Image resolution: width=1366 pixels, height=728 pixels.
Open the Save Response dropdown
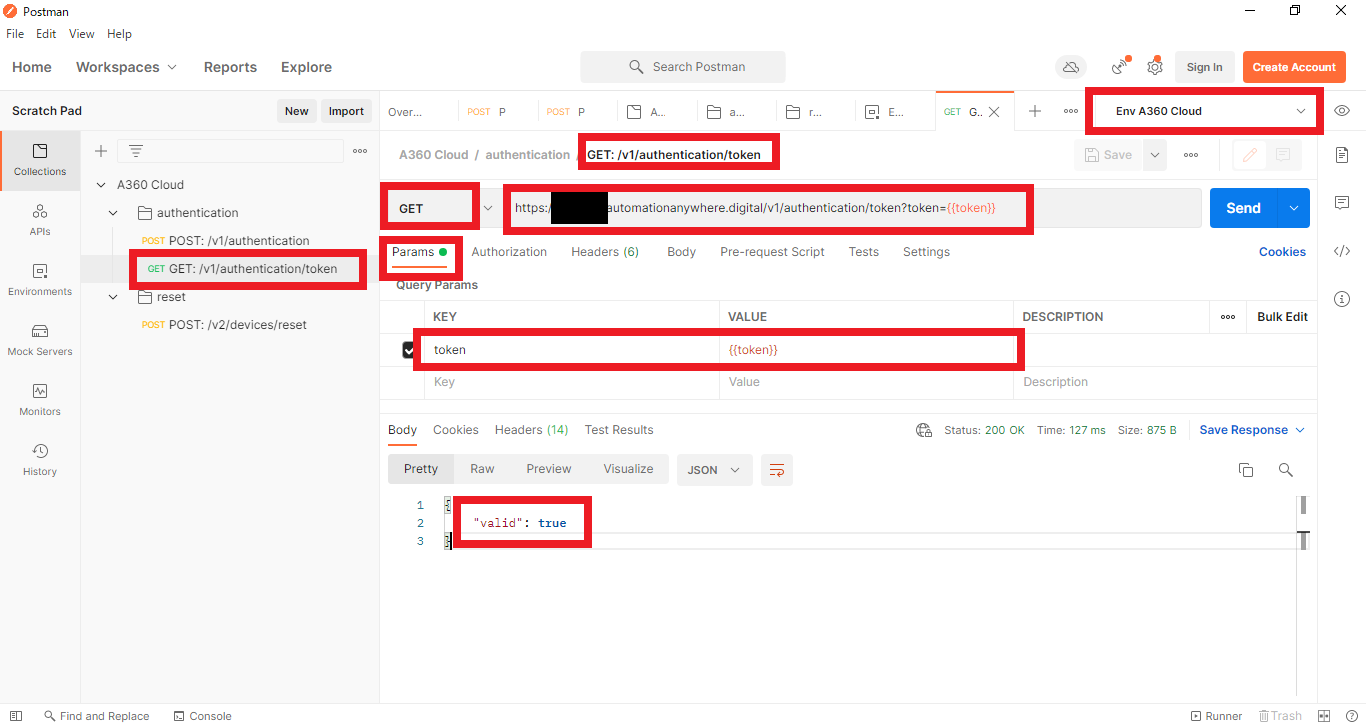pyautogui.click(x=1252, y=430)
